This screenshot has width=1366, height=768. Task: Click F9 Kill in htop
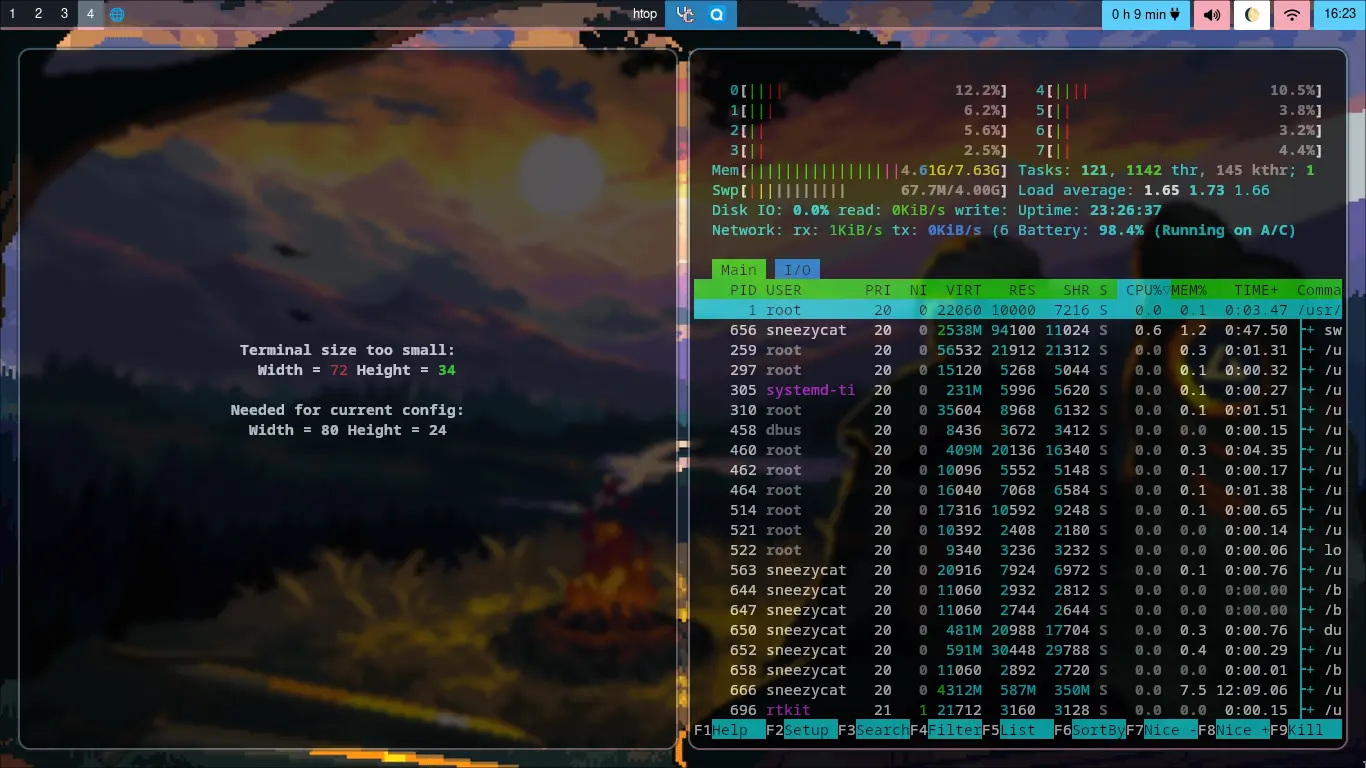click(1306, 730)
